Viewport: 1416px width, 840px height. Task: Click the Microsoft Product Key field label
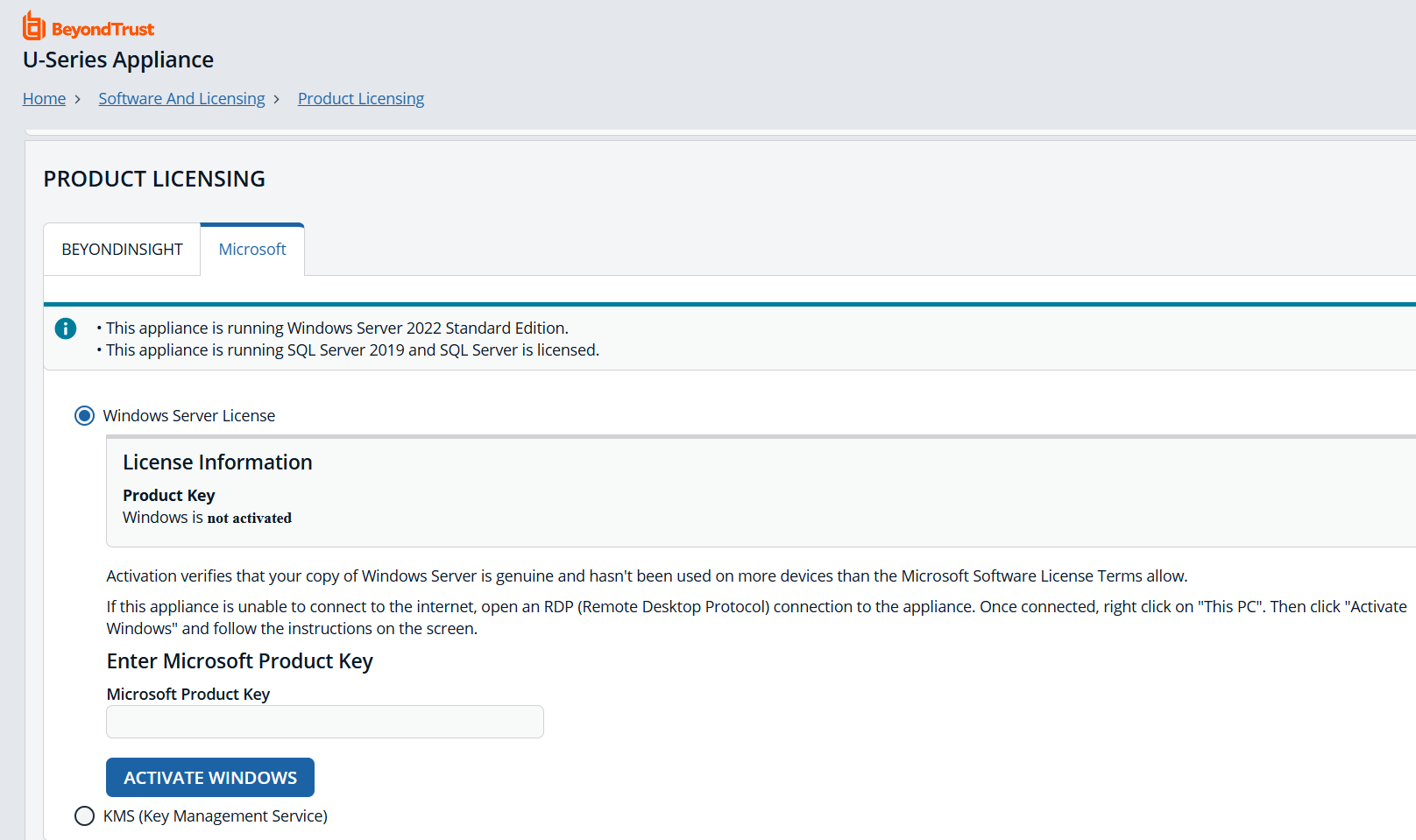point(188,695)
